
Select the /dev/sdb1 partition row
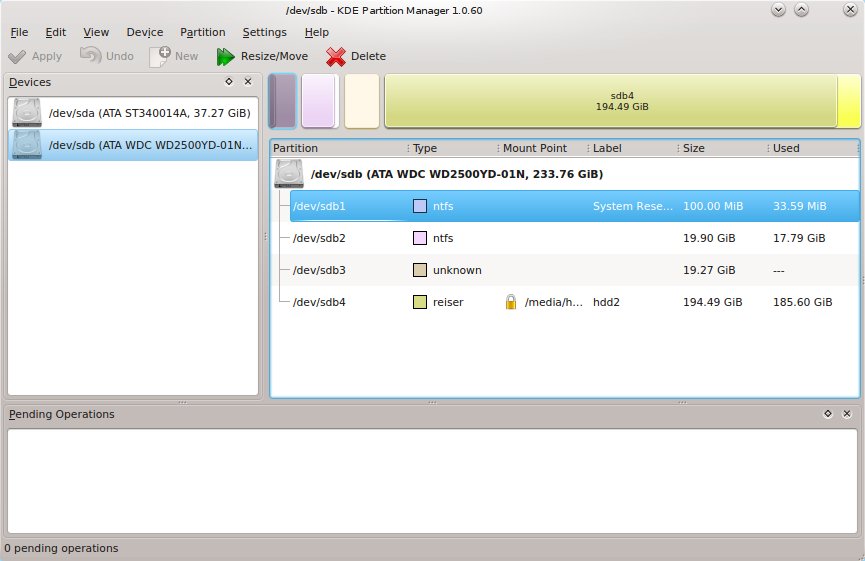[575, 206]
